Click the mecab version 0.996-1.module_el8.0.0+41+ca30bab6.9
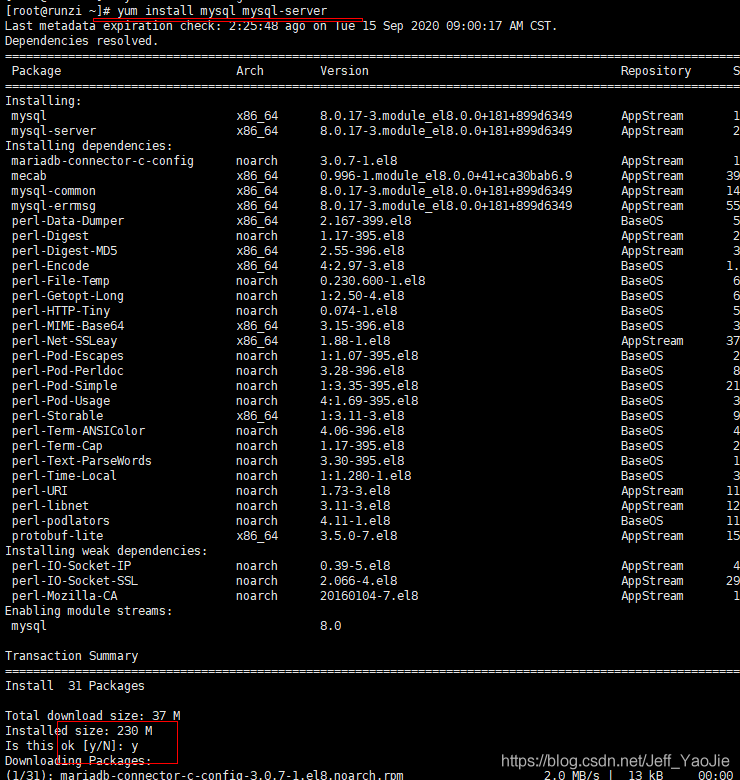The height and width of the screenshot is (780, 740). coord(446,176)
